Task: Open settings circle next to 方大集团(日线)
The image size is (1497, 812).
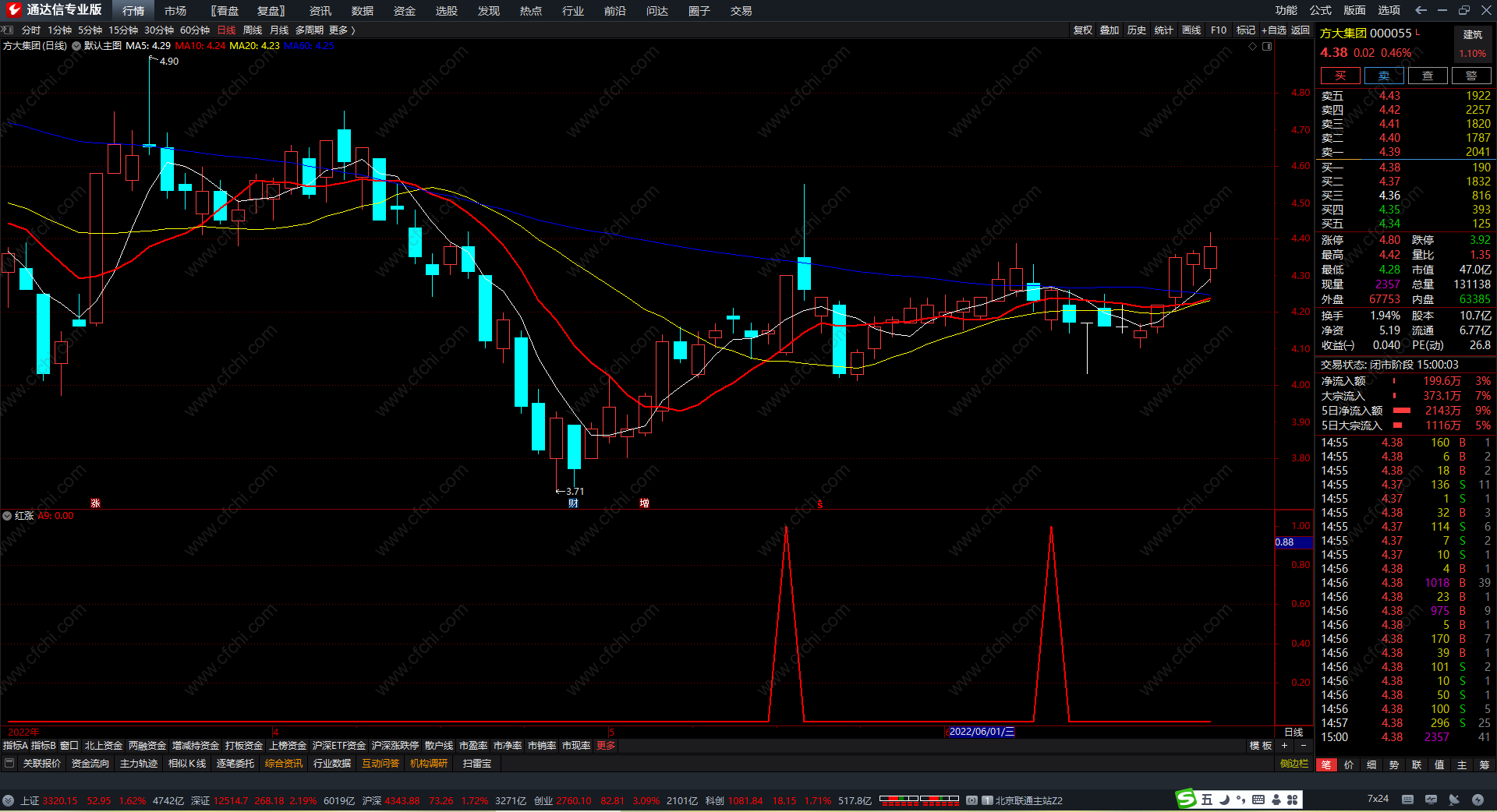Action: [x=76, y=46]
